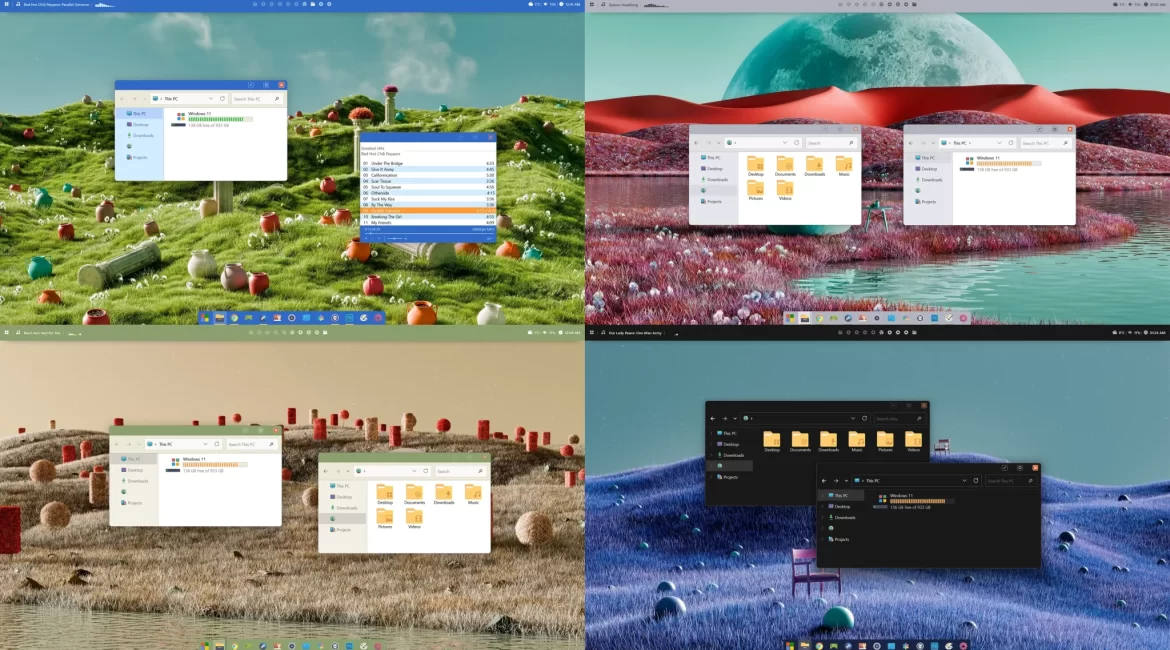Expand the address bar dropdown in the blue This PC window
This screenshot has height=650, width=1170.
coord(210,99)
